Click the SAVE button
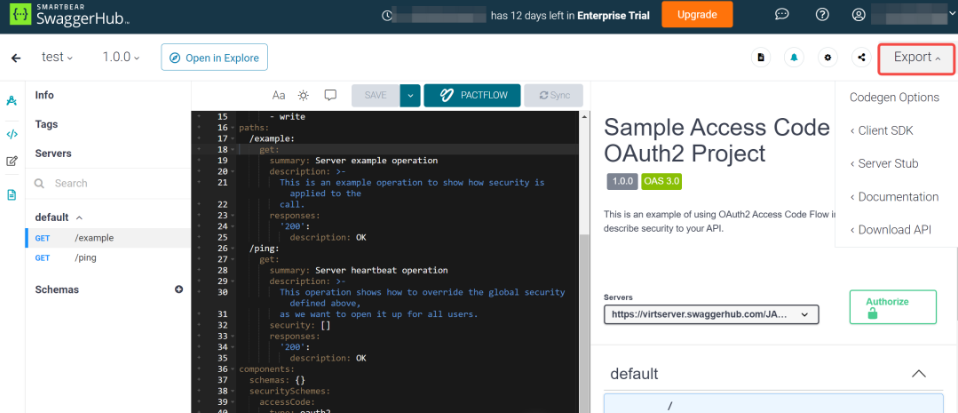This screenshot has height=413, width=958. click(x=376, y=95)
